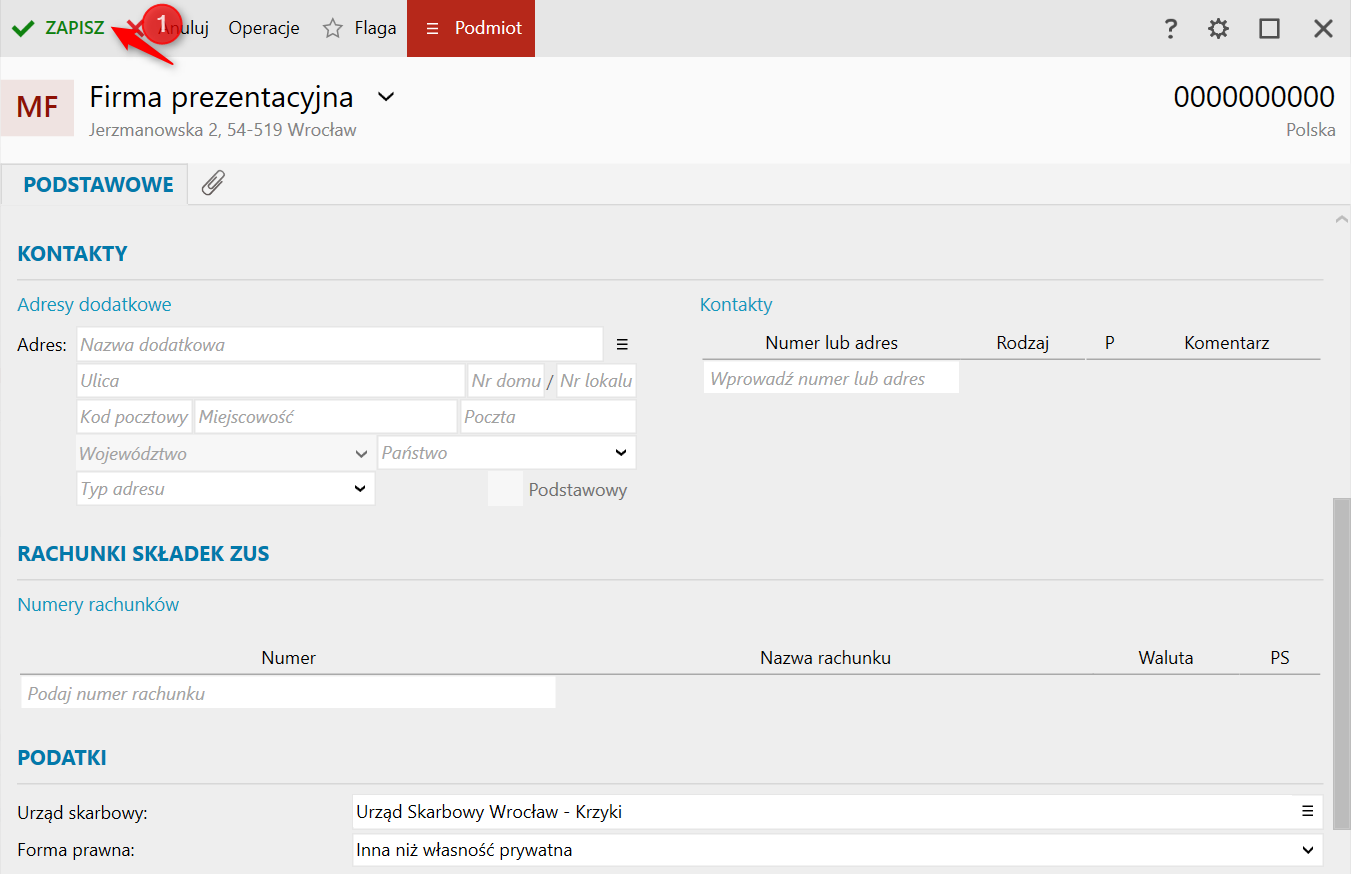Screen dimensions: 1351x874
Task: Open the Operacje menu
Action: point(264,28)
